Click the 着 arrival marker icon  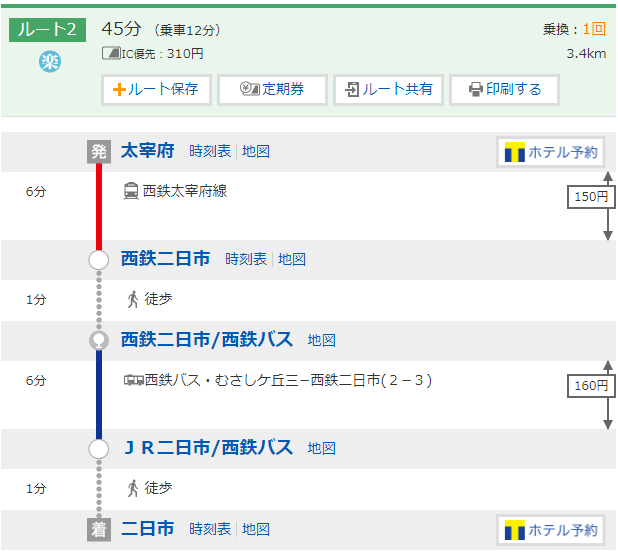[99, 529]
